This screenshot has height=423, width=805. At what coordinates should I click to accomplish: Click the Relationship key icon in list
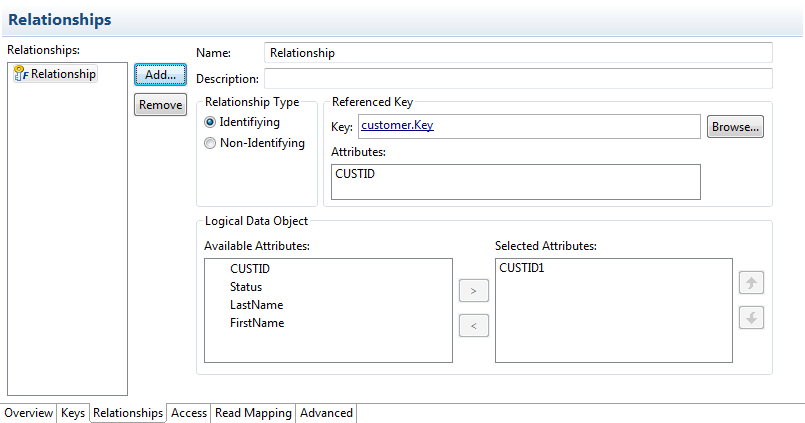20,74
